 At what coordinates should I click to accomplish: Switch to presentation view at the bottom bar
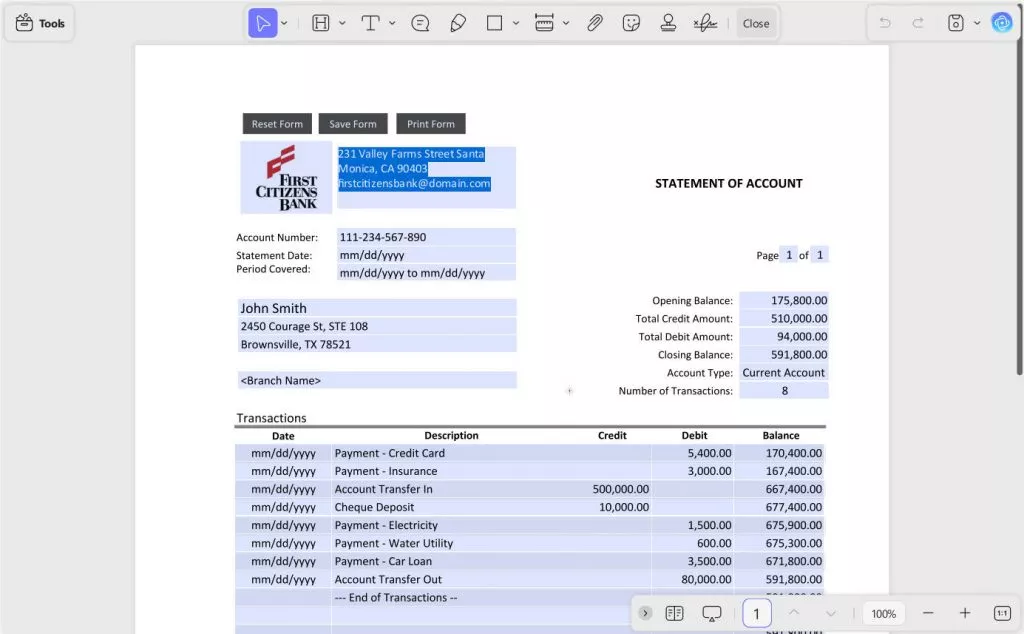tap(711, 613)
